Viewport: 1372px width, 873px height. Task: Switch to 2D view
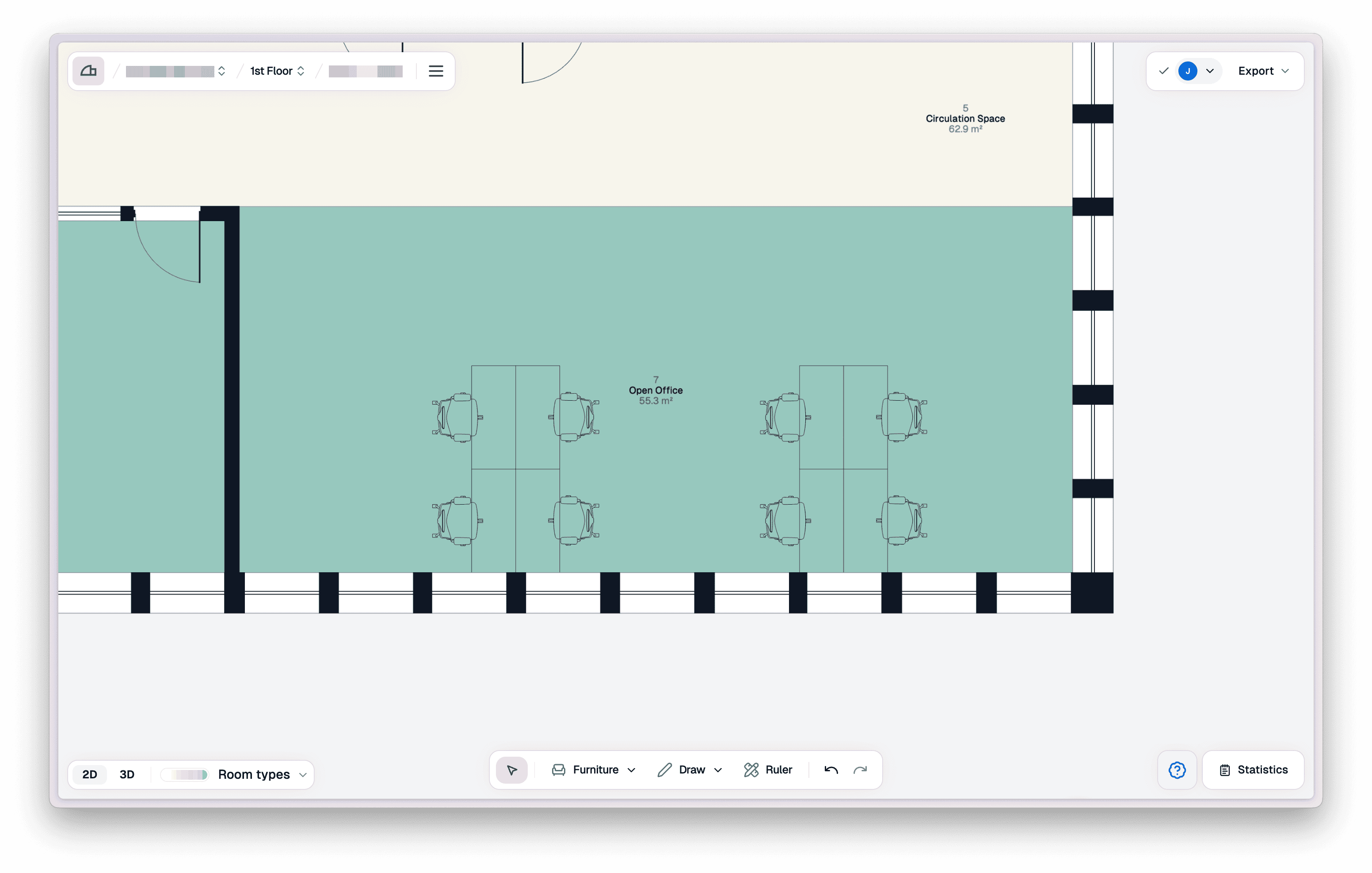pos(89,774)
